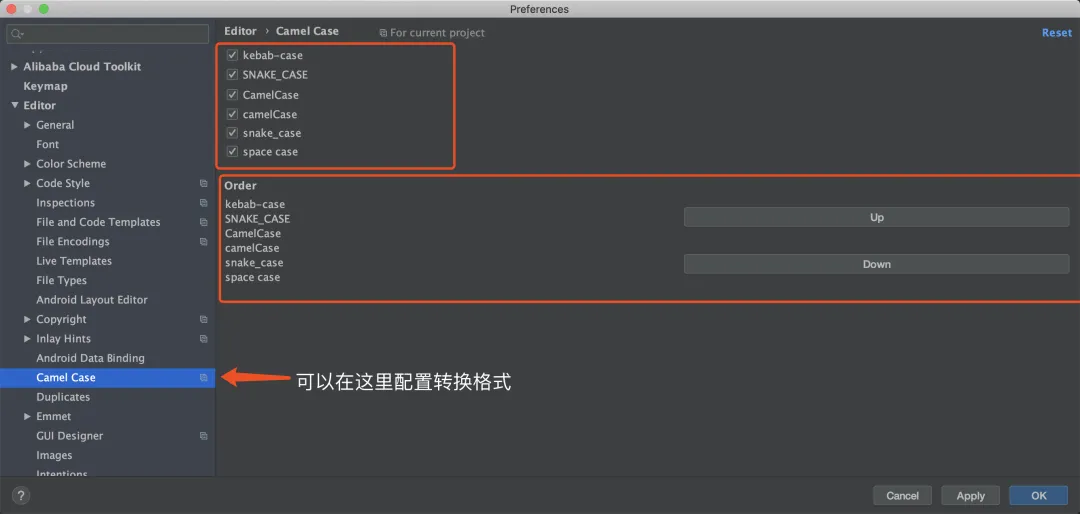Select Images in the settings tree
The width and height of the screenshot is (1080, 514).
[x=54, y=455]
